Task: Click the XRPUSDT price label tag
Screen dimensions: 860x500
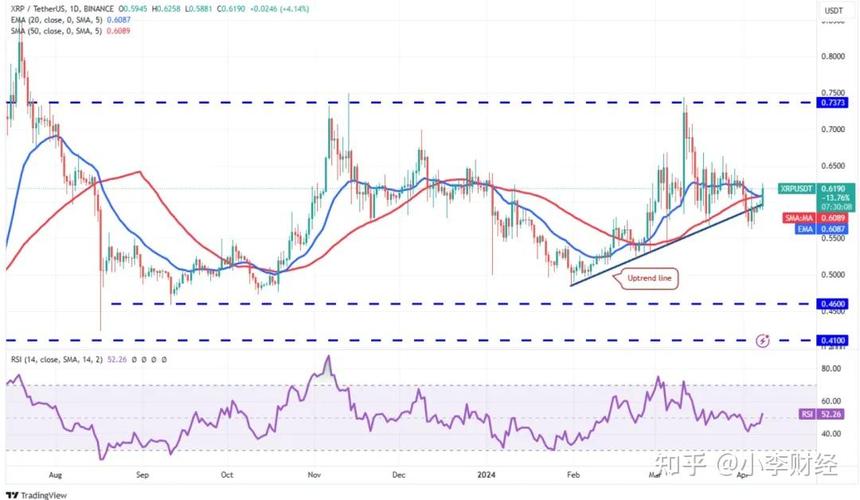Action: [797, 188]
